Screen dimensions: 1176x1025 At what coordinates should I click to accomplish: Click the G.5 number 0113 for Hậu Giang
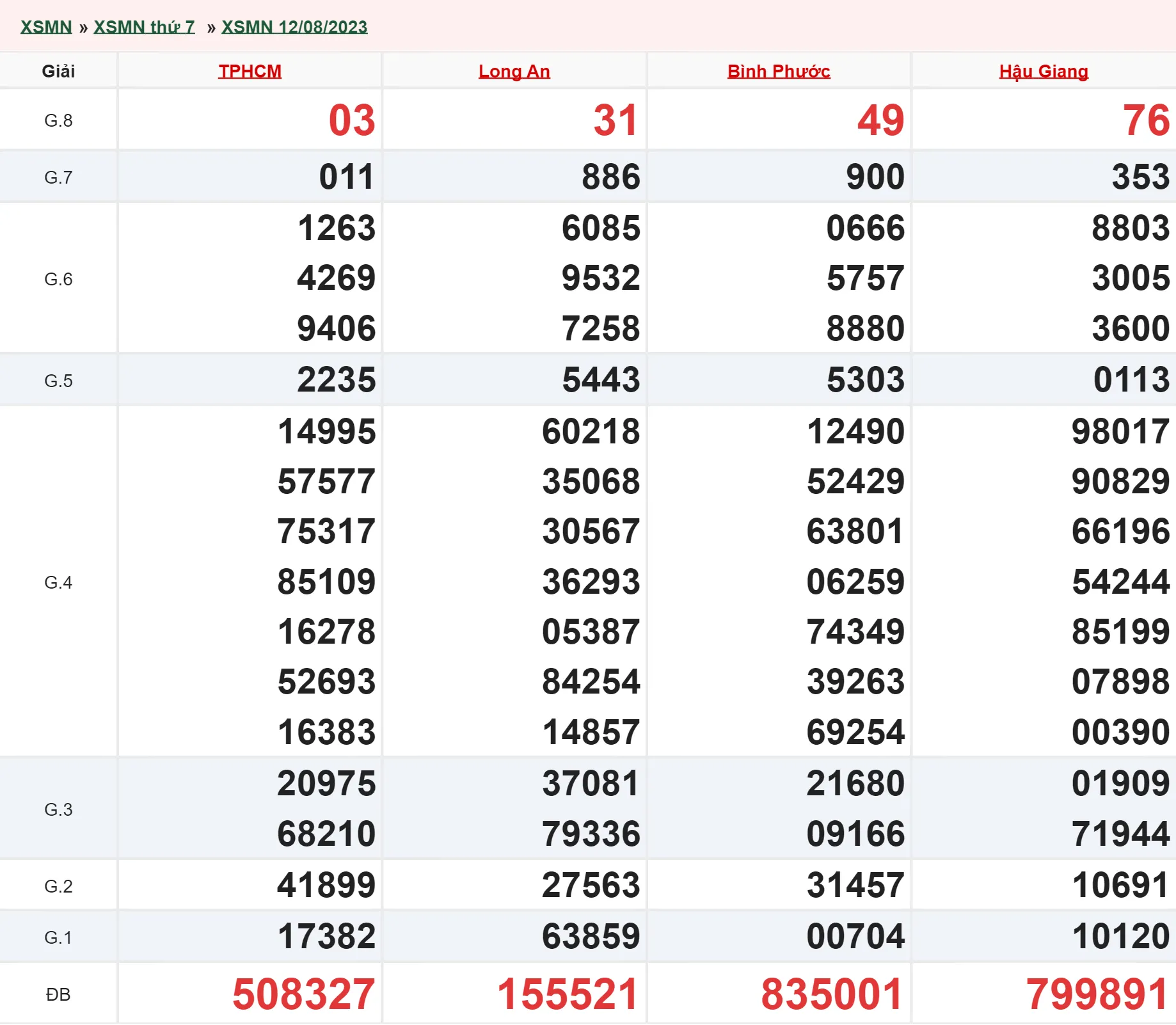pyautogui.click(x=1131, y=380)
